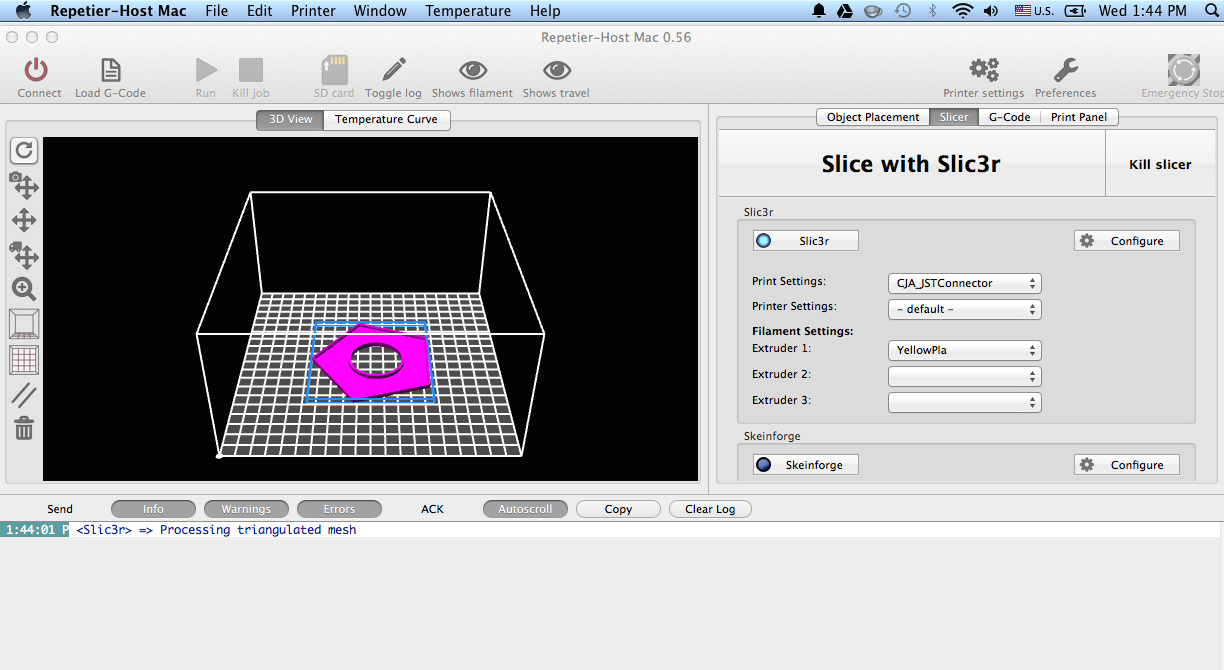Copy the log contents

(618, 509)
